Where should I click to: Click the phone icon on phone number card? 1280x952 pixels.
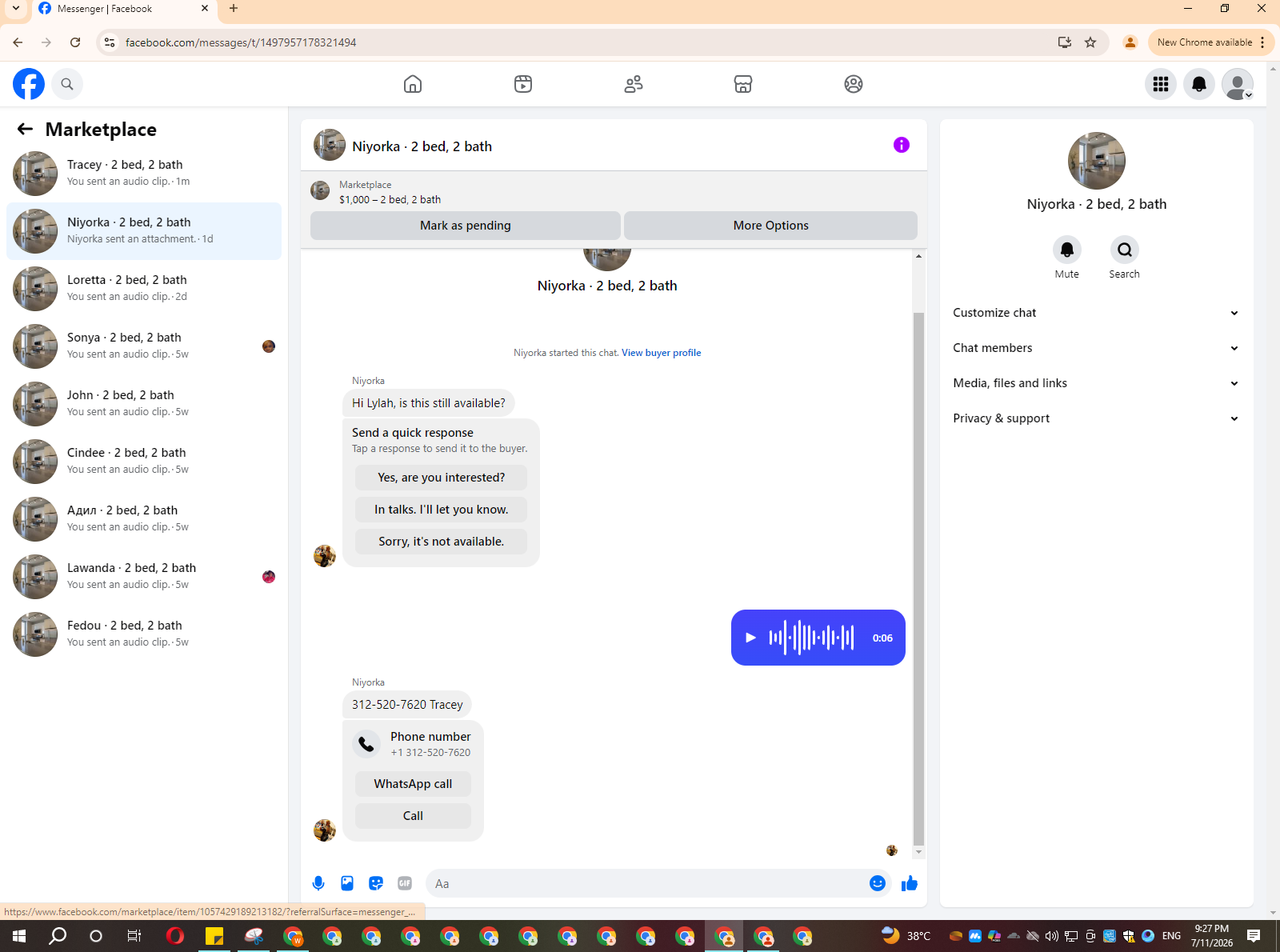click(366, 744)
